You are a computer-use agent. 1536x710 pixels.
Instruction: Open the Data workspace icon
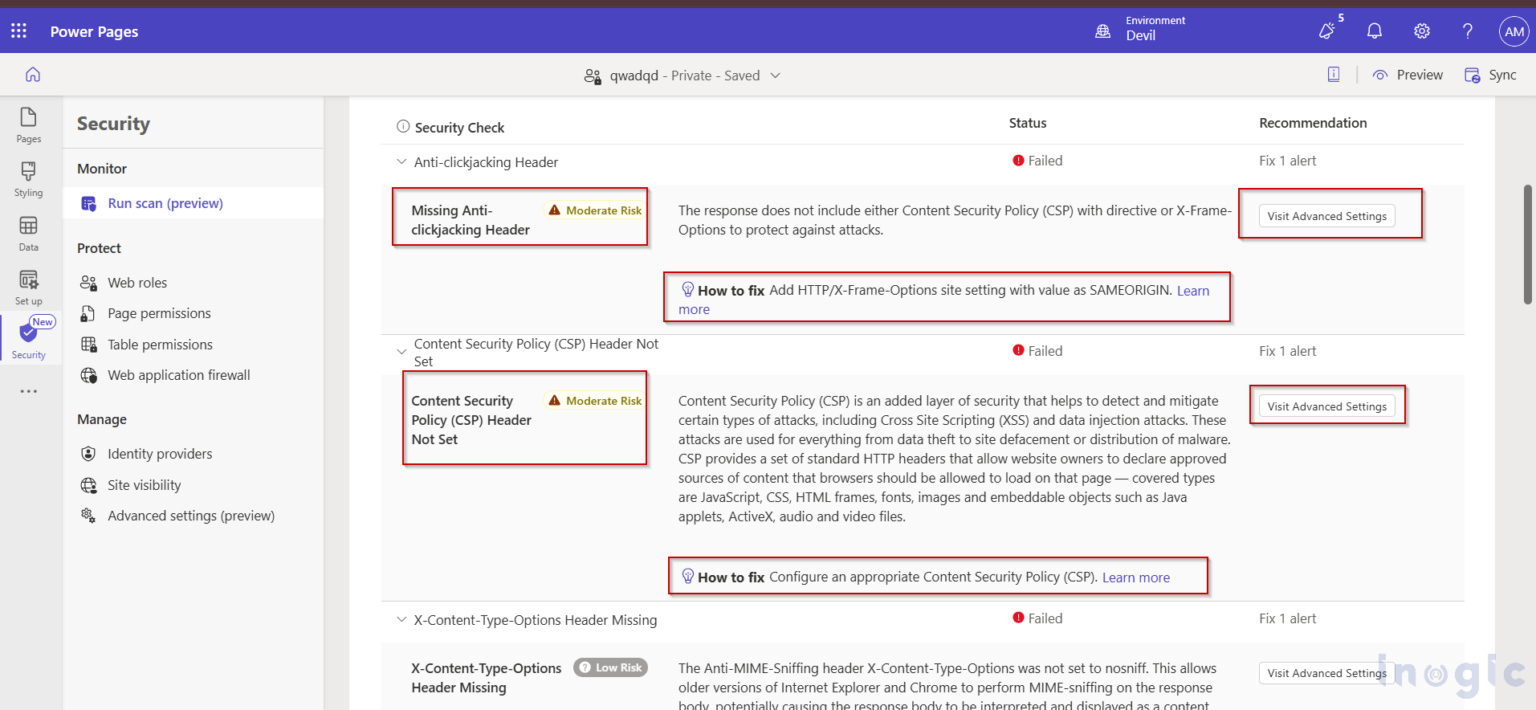click(x=28, y=225)
